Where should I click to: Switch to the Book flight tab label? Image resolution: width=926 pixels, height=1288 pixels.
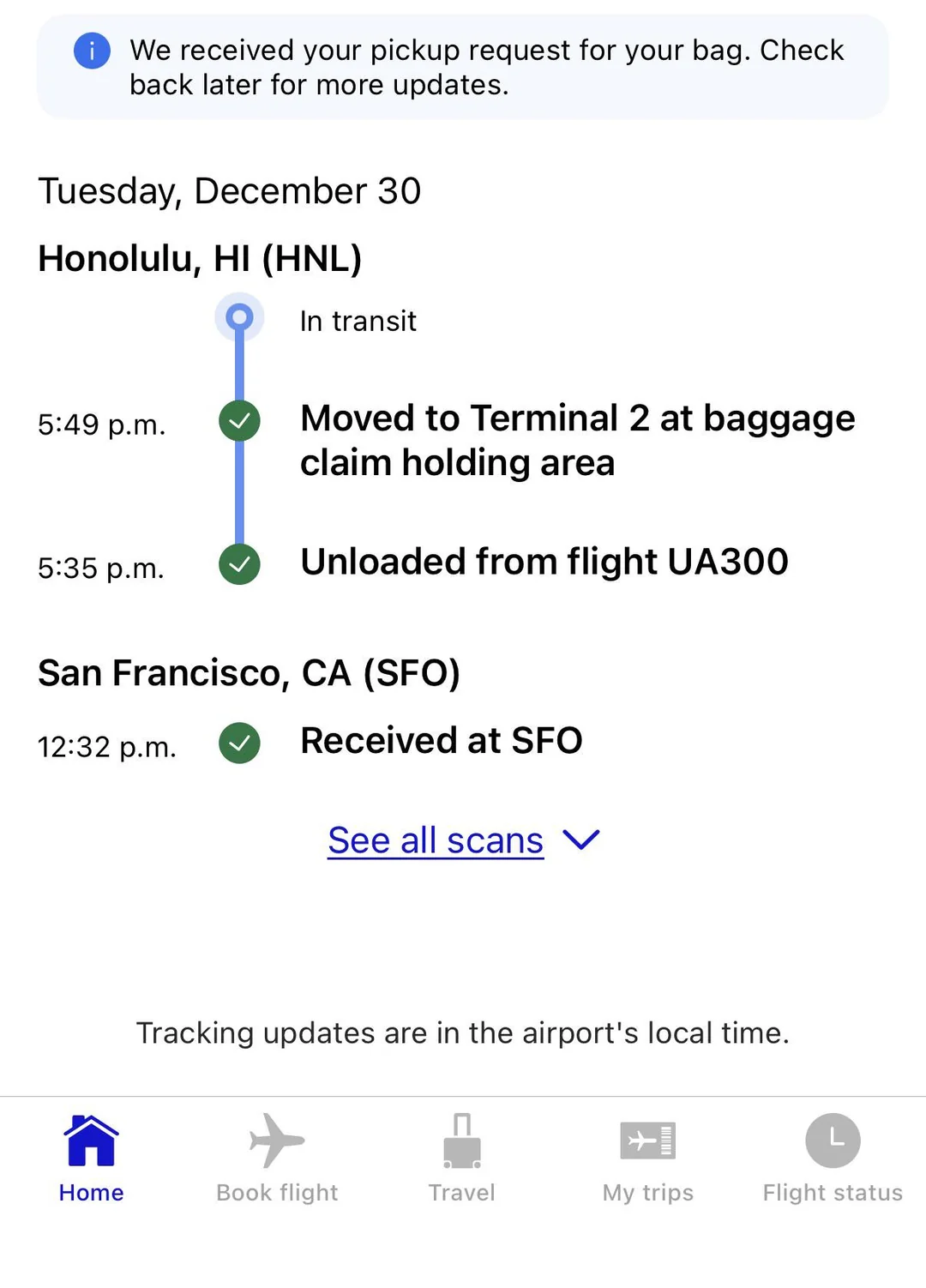point(277,1193)
